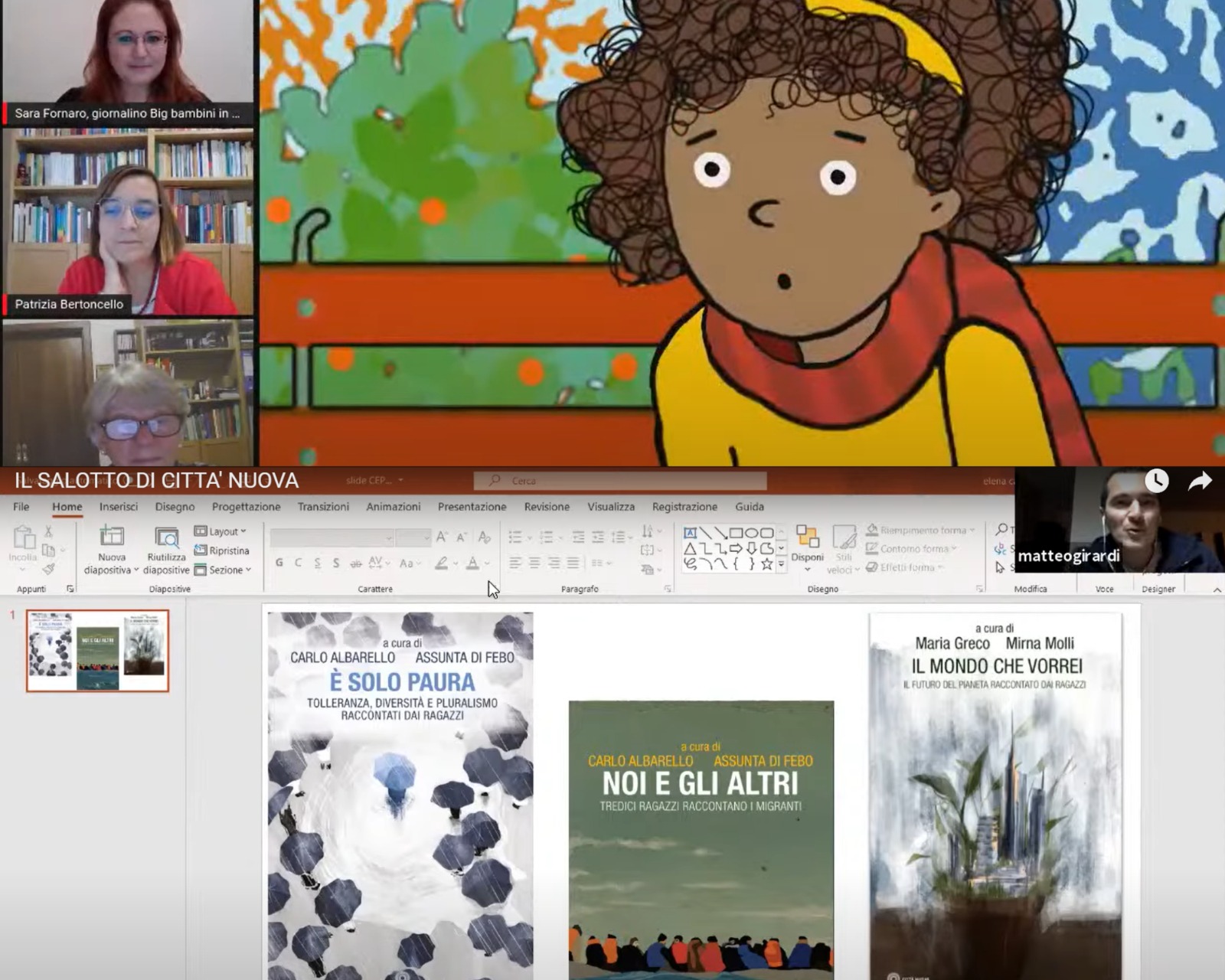Toggle strikethrough text formatting
This screenshot has width=1225, height=980.
pos(355,563)
